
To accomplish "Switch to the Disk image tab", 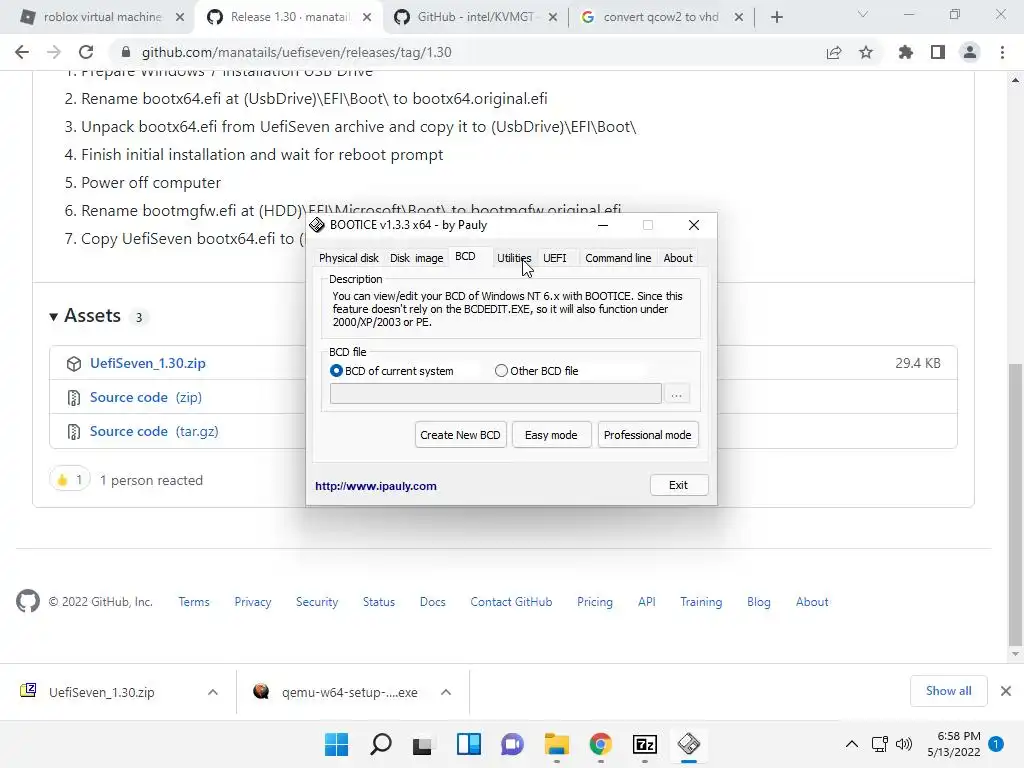I will [x=417, y=258].
